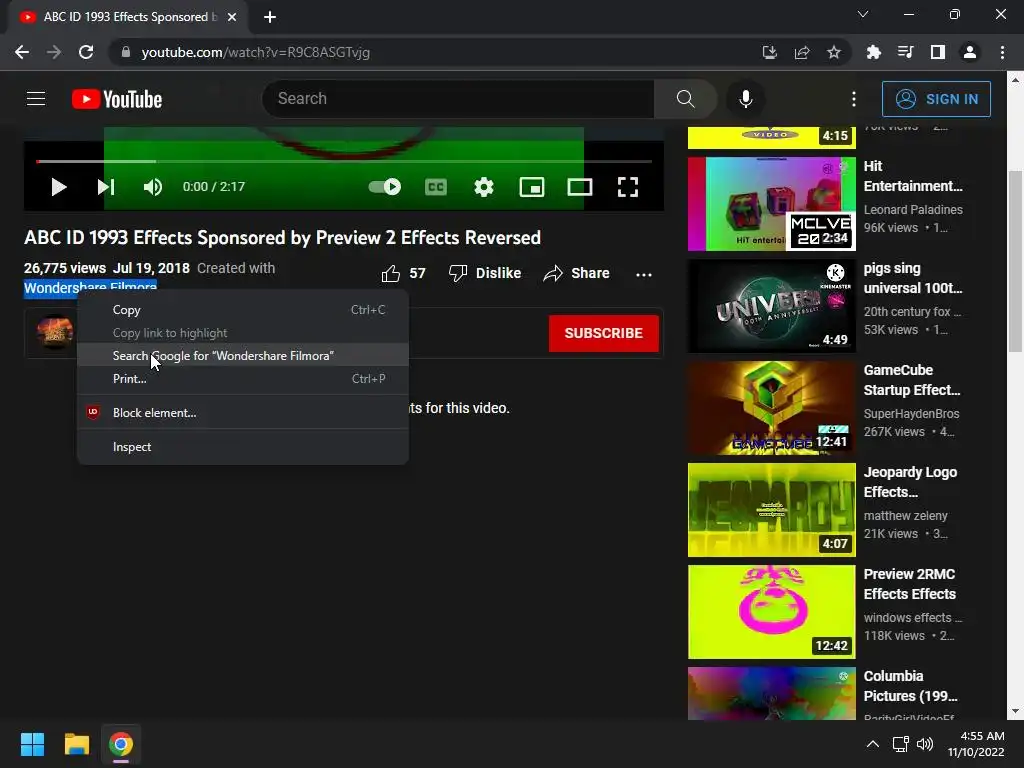Toggle the browser side panel
Viewport: 1024px width, 768px height.
[938, 52]
